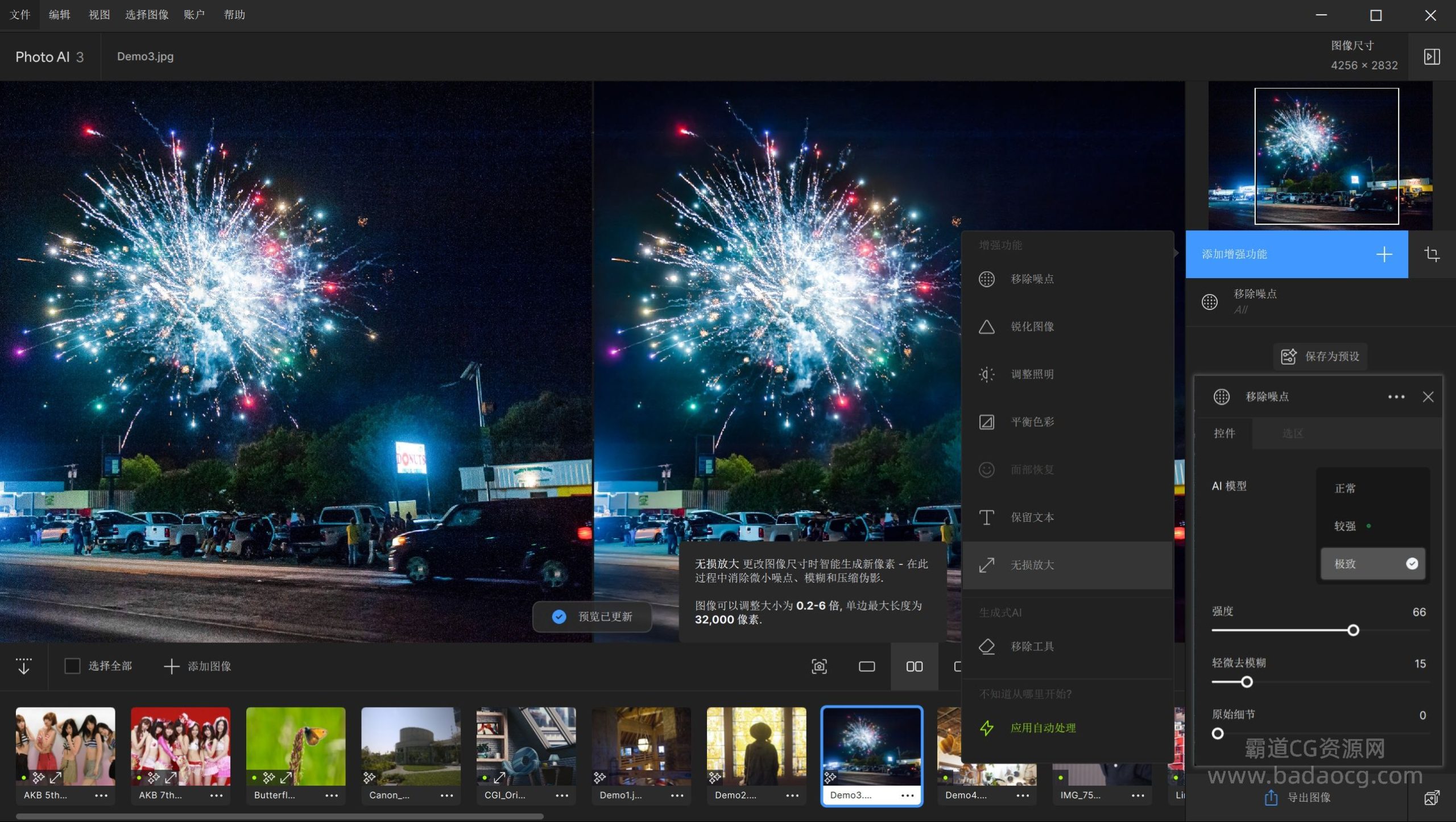Select the 正常 AI model
This screenshot has width=1456, height=822.
(1372, 488)
